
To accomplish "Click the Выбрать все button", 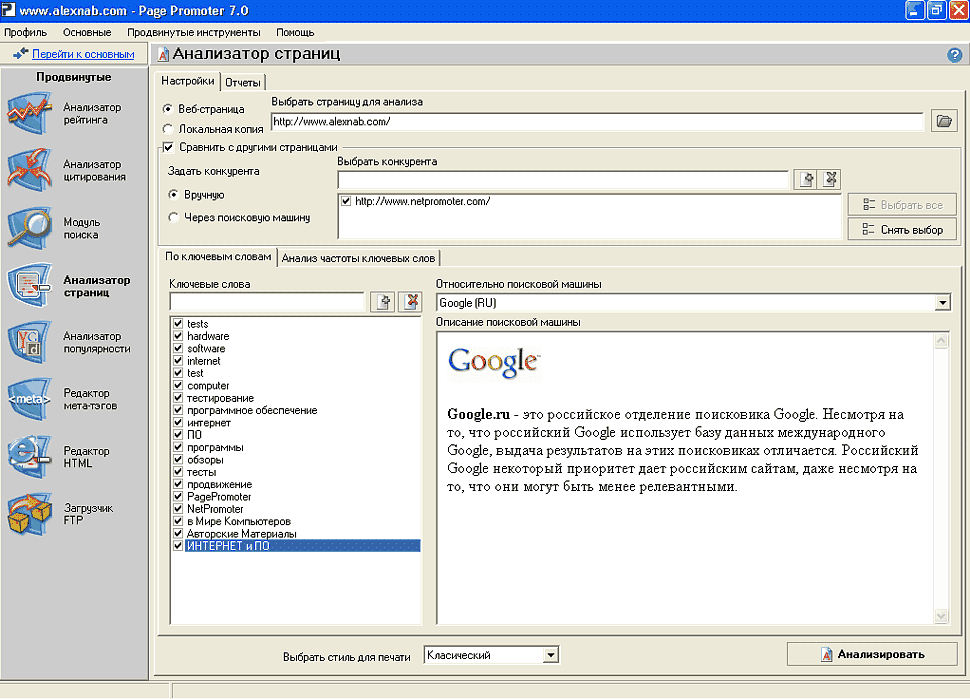I will tap(902, 205).
